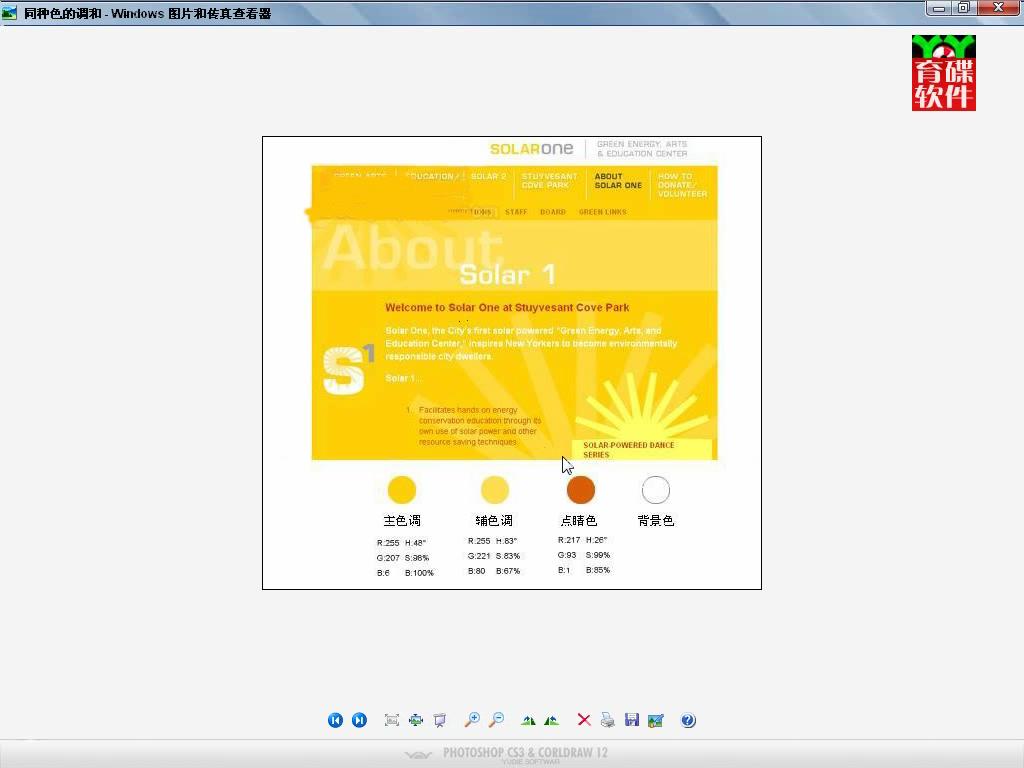The image size is (1024, 768).
Task: Click the 主色调 label
Action: click(402, 520)
